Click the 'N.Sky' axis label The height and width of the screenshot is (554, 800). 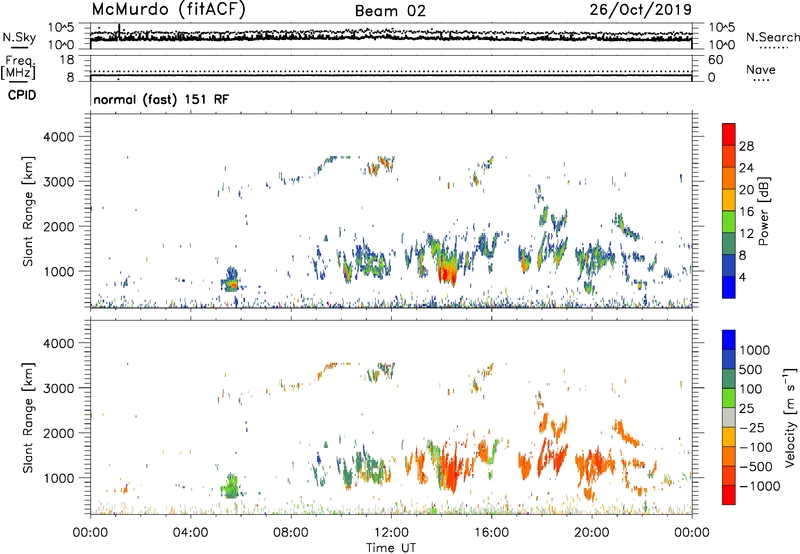[x=19, y=37]
